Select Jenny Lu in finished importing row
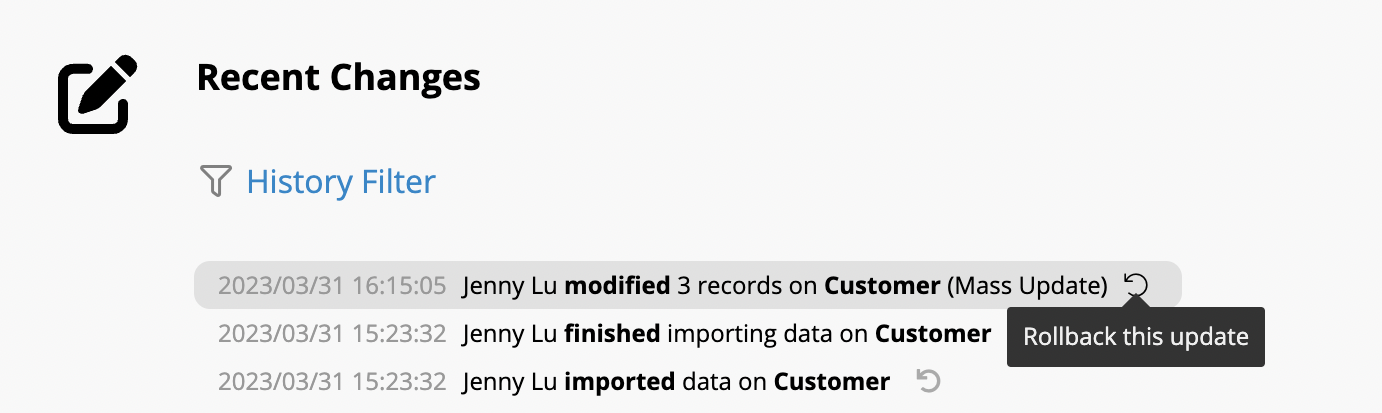This screenshot has height=413, width=1382. 510,333
